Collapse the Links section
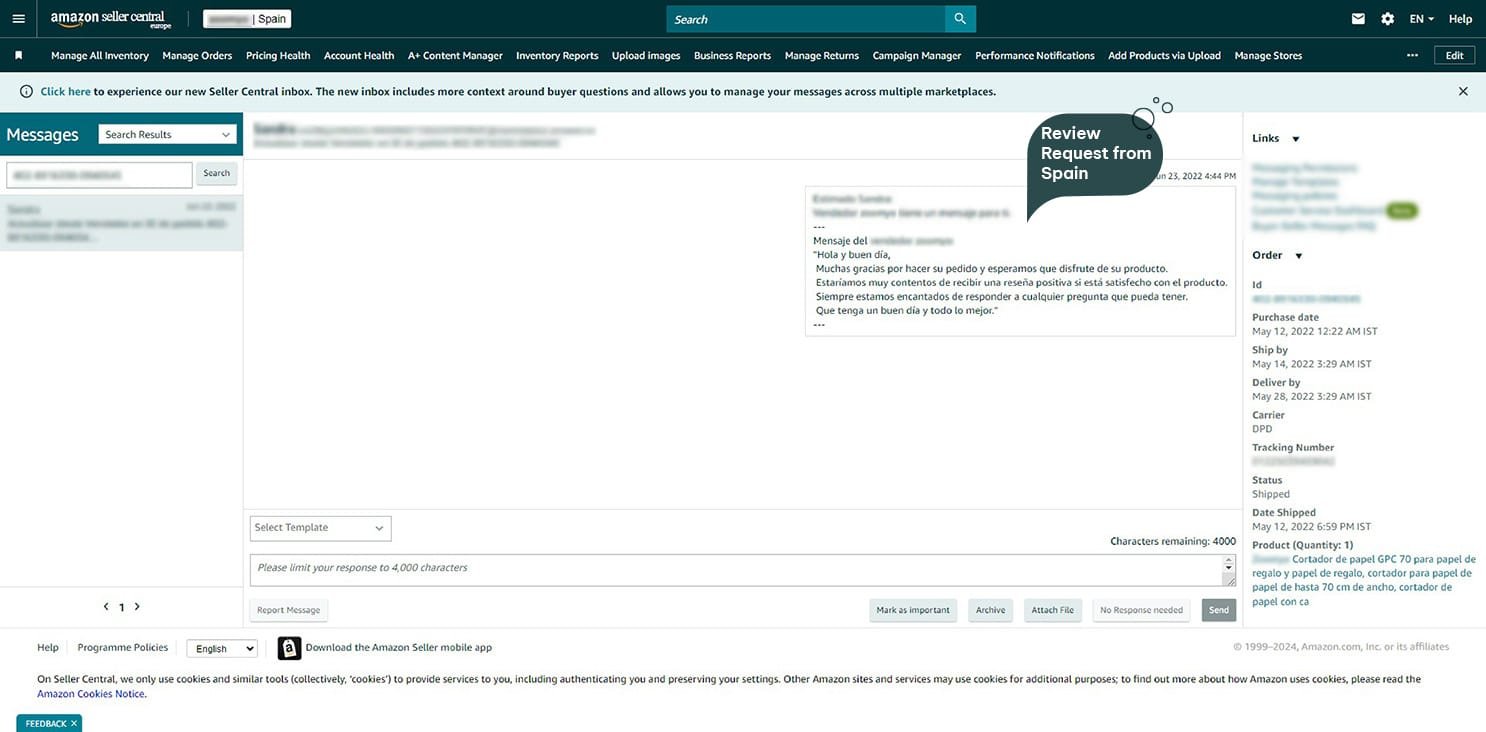1486x732 pixels. 1295,139
